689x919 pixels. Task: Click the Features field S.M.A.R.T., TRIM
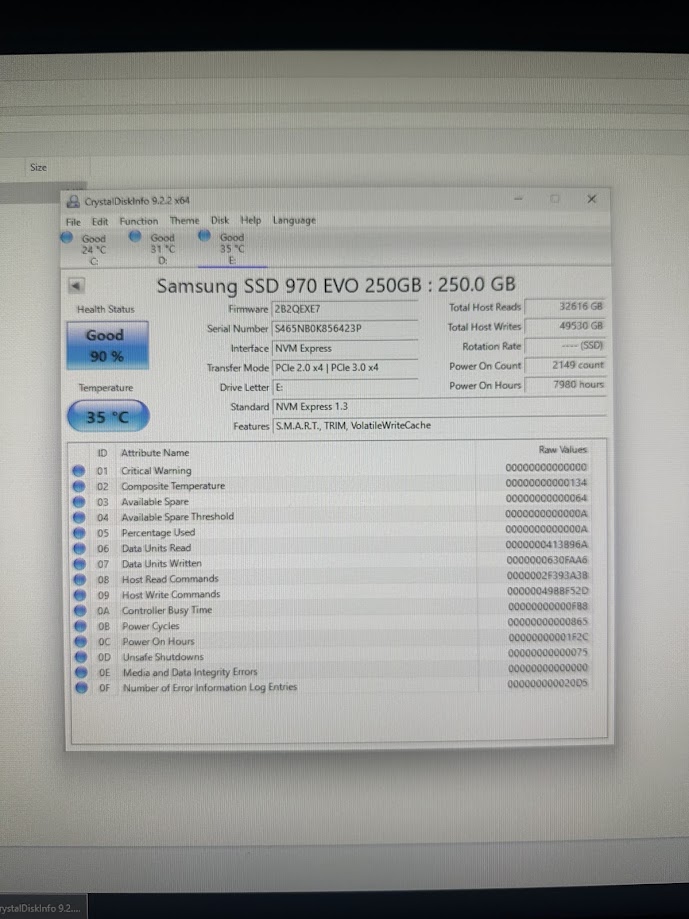(x=439, y=426)
